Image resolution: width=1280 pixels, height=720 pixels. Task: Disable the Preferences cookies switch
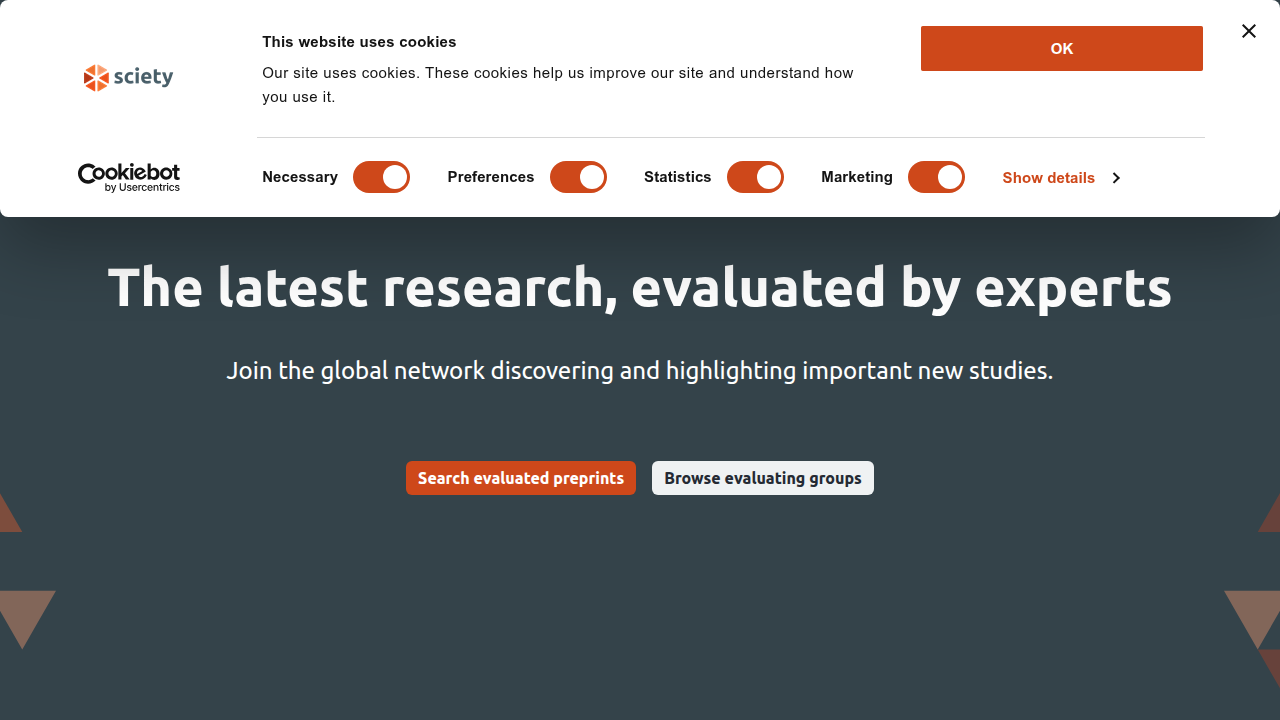click(578, 177)
